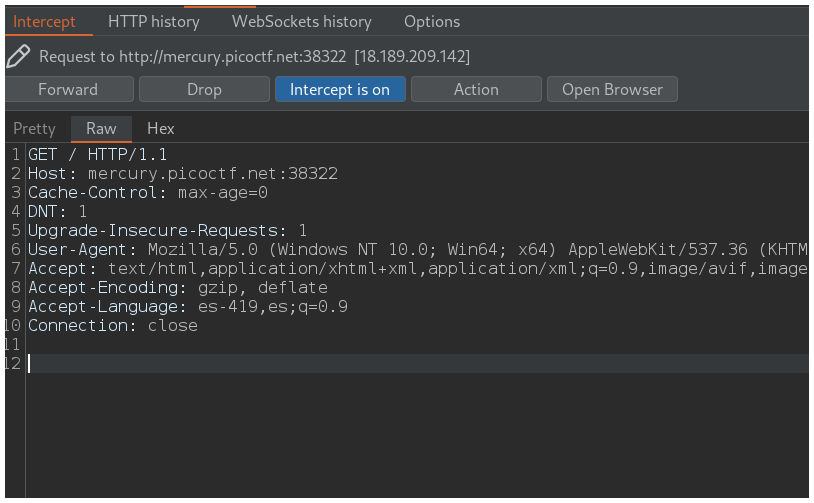This screenshot has width=814, height=503.
Task: Click the Cache-Control header line
Action: coord(148,192)
